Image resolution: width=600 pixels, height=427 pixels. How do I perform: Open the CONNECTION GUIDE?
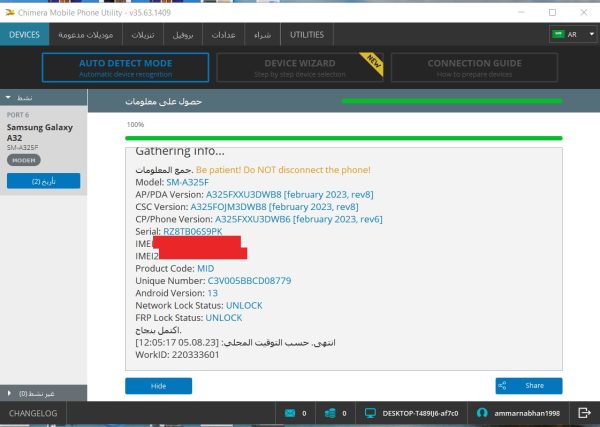tap(474, 68)
